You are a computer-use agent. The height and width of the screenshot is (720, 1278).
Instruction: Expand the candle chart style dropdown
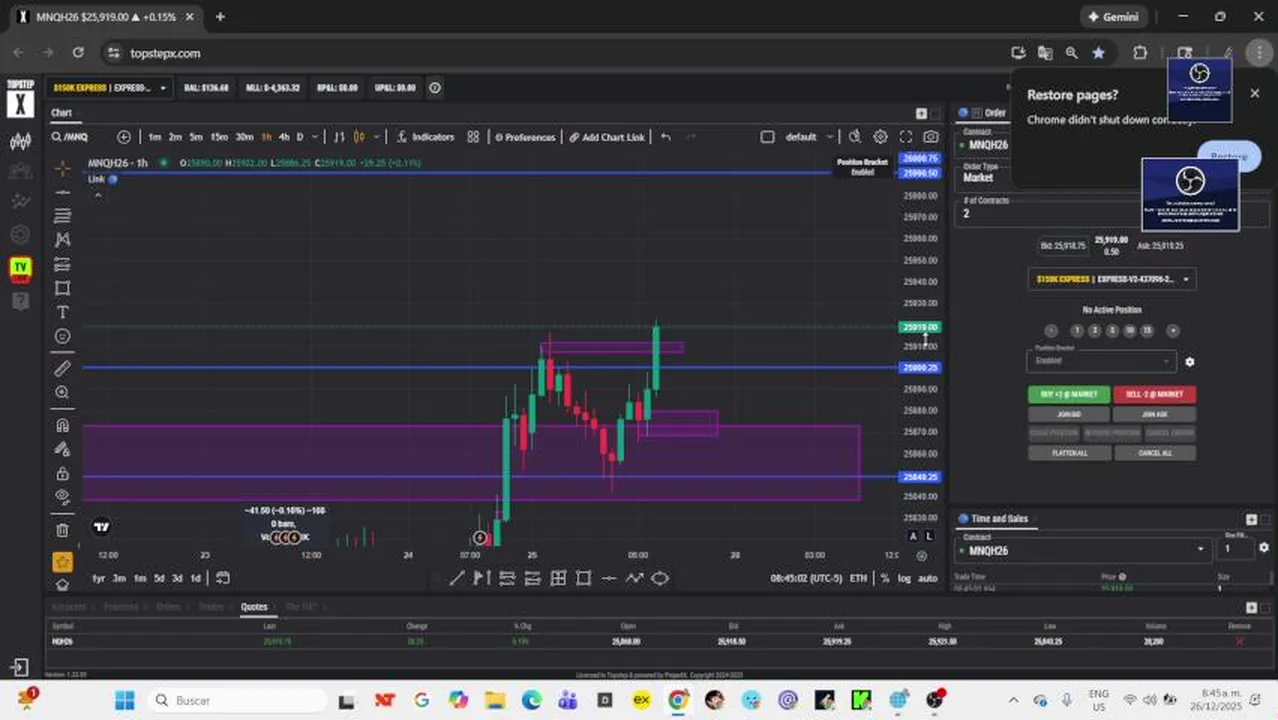(374, 137)
